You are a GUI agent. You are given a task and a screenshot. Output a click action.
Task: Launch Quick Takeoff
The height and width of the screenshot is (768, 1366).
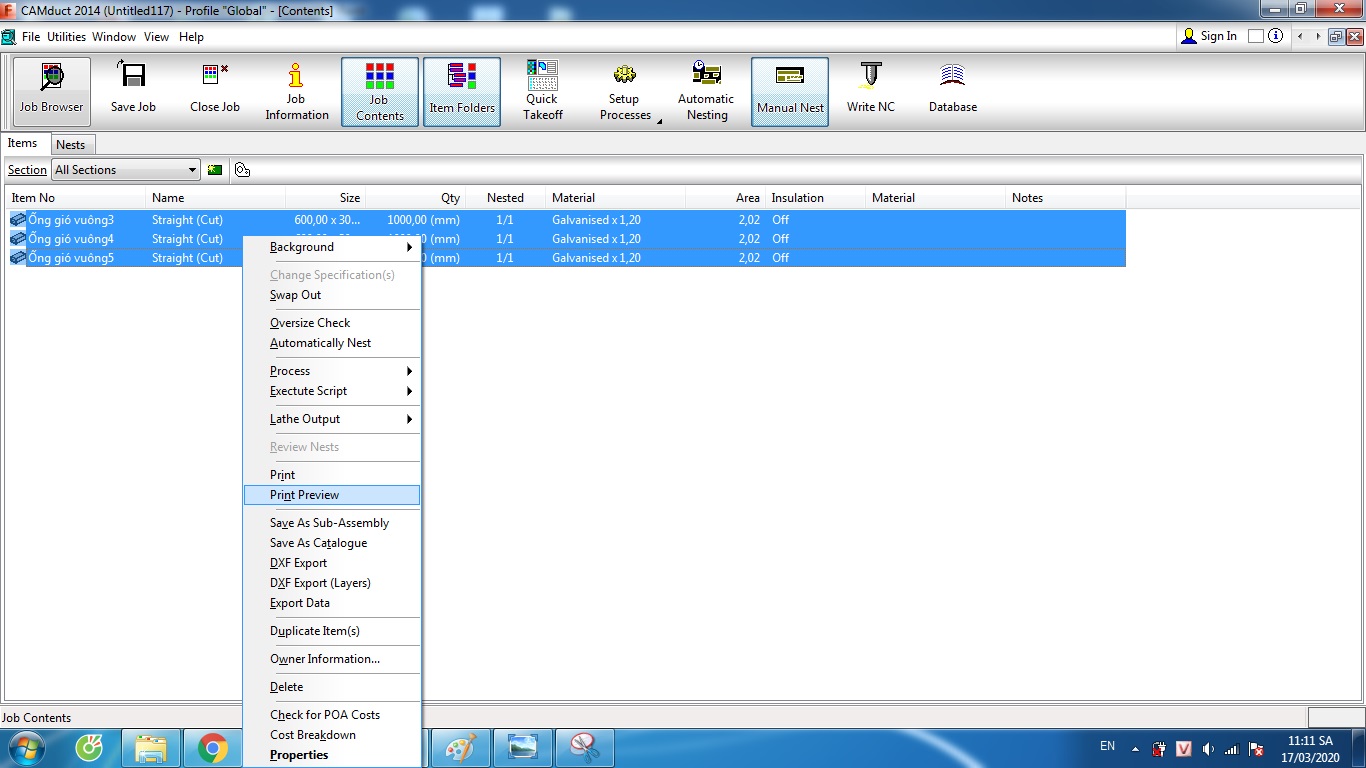coord(543,91)
